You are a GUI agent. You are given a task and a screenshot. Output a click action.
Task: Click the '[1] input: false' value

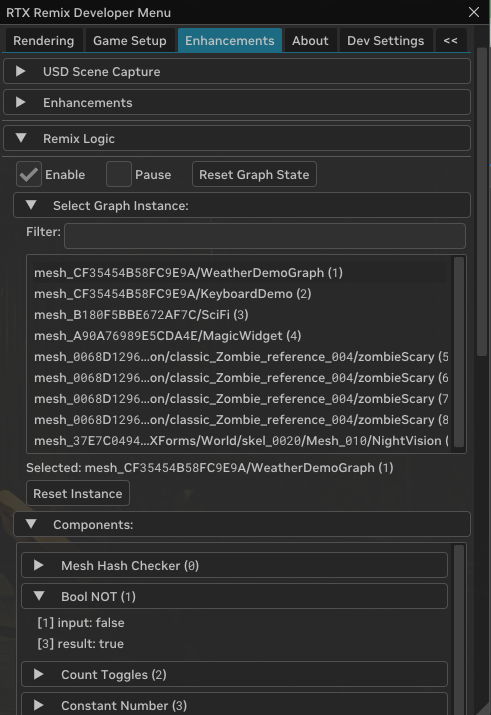[x=81, y=623]
